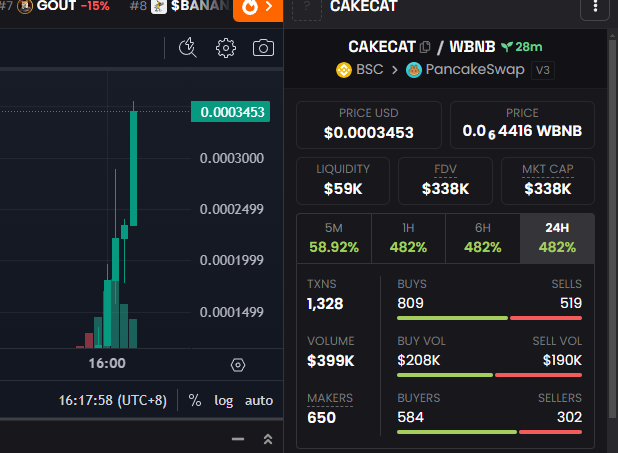Image resolution: width=618 pixels, height=453 pixels.
Task: Click the PRICE USD $0.0003453 box
Action: [x=369, y=125]
